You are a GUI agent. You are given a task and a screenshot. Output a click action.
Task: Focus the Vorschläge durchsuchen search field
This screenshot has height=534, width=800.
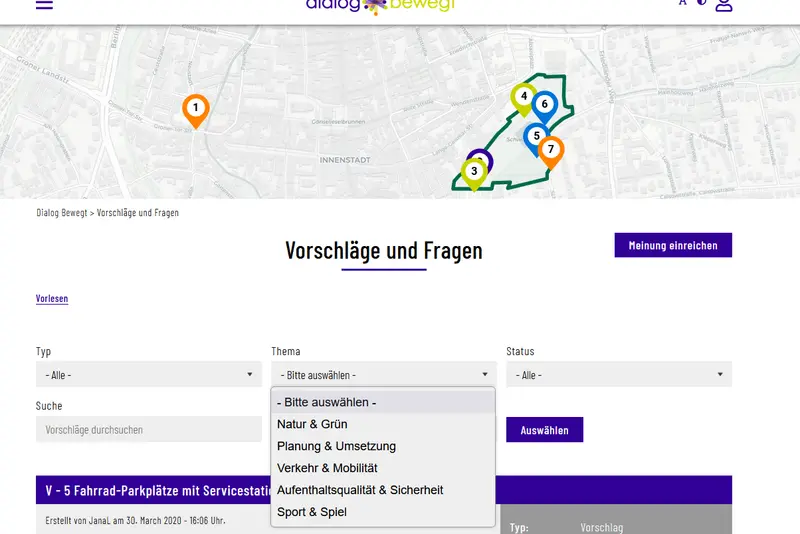coord(148,429)
